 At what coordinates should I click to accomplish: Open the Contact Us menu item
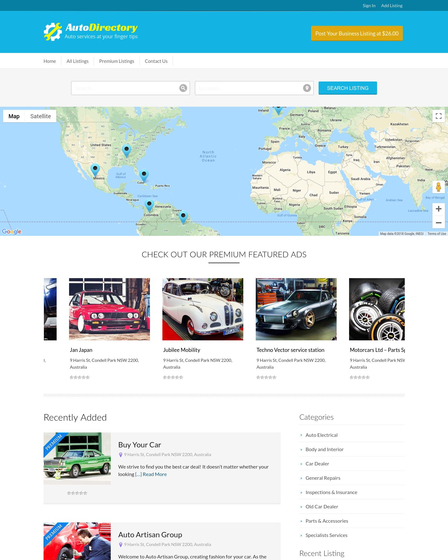coord(156,61)
